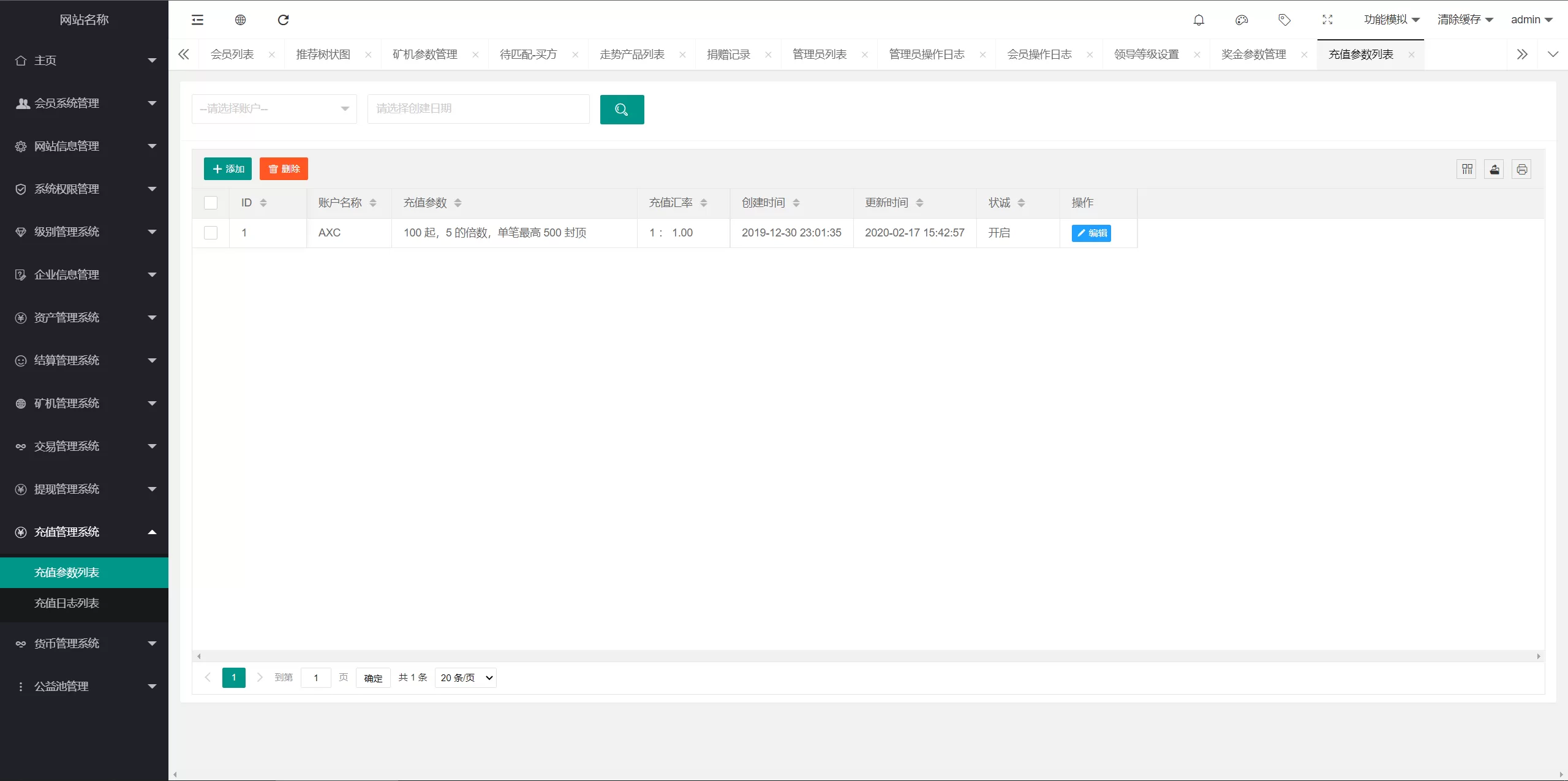Open 充值日志列表 in sidebar
Screen dimensions: 1568x781
85,603
